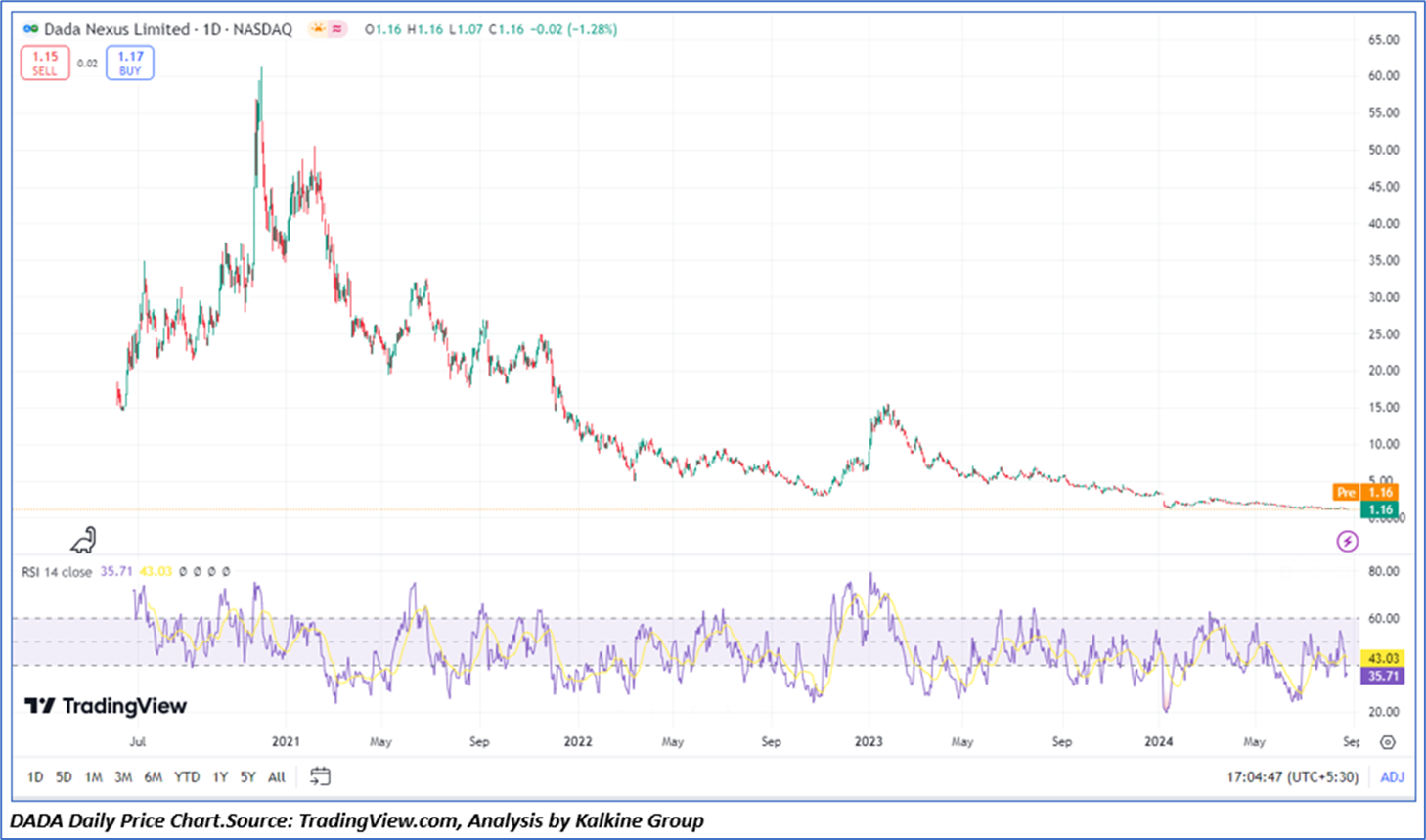This screenshot has width=1426, height=840.
Task: Click the 30.00 price axis label
Action: 1384,297
